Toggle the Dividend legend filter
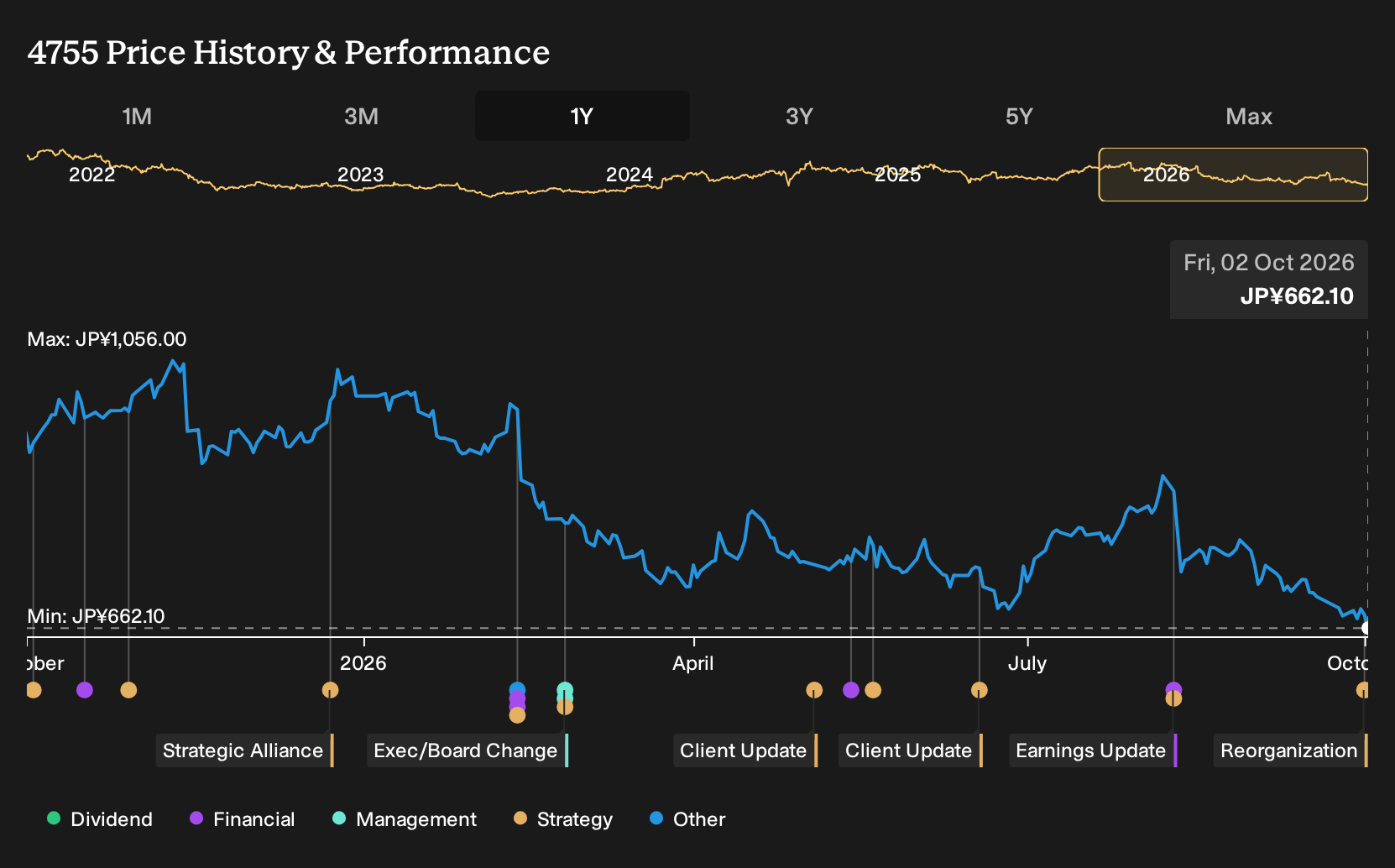The width and height of the screenshot is (1395, 868). click(x=100, y=819)
